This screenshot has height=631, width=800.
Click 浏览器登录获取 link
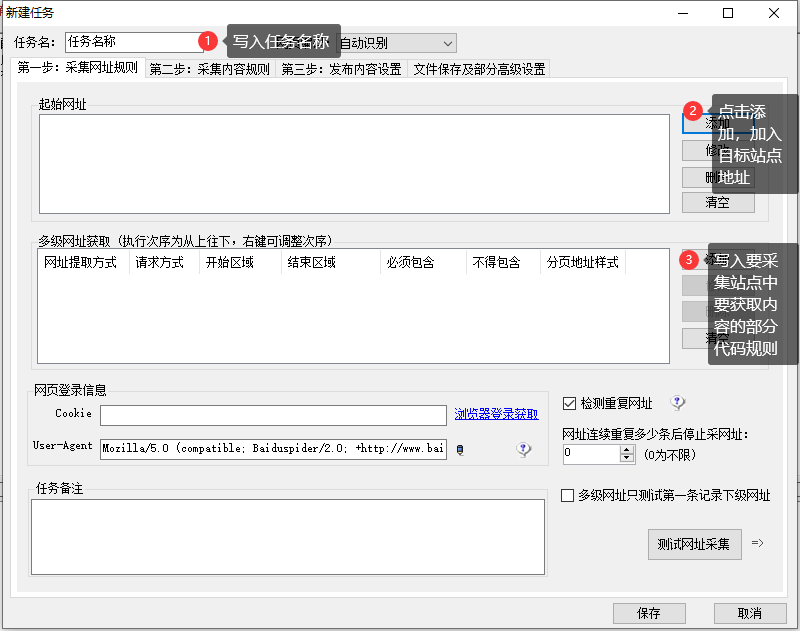pyautogui.click(x=496, y=414)
